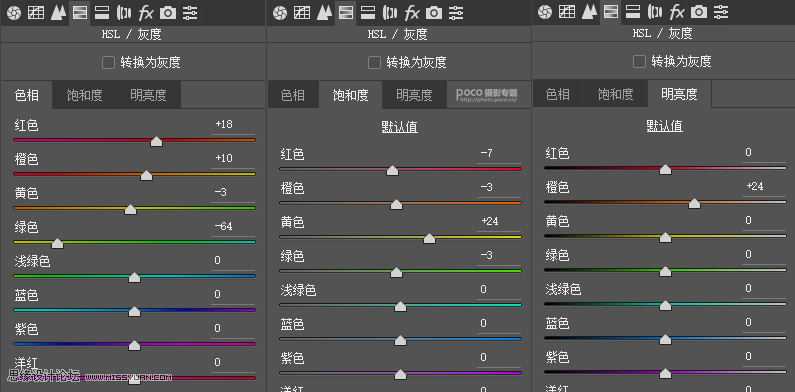This screenshot has height=392, width=795.
Task: Open Presets sliders icon in the Saturation panel toolbar
Action: pos(456,13)
